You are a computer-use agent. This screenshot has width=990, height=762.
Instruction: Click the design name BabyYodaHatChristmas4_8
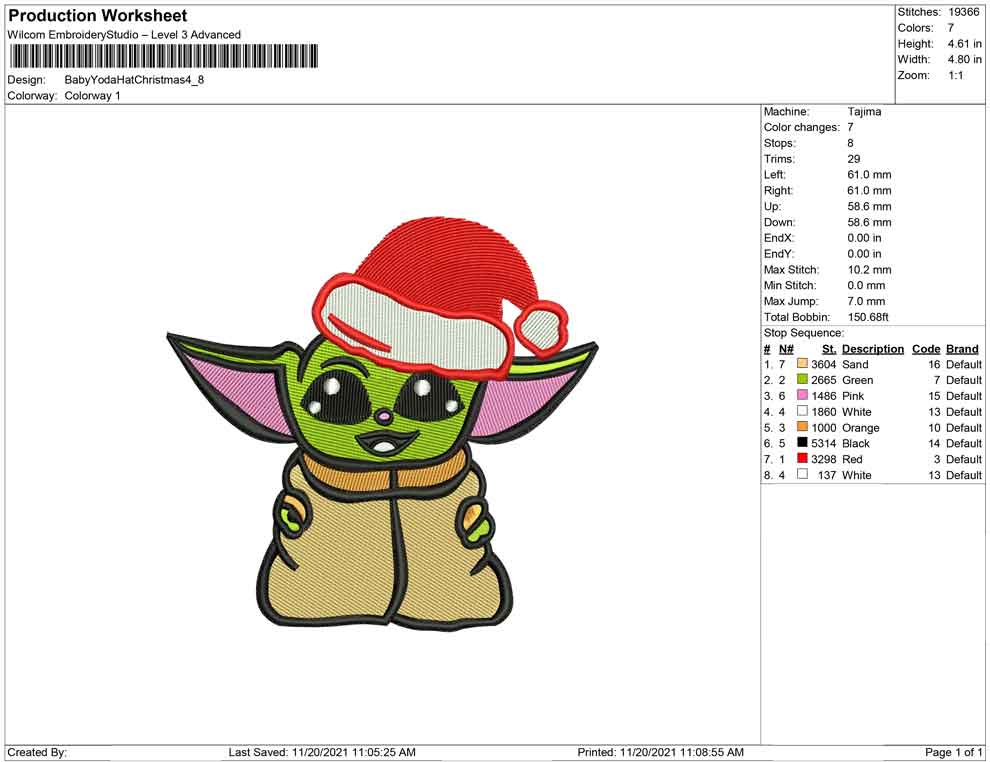(134, 80)
